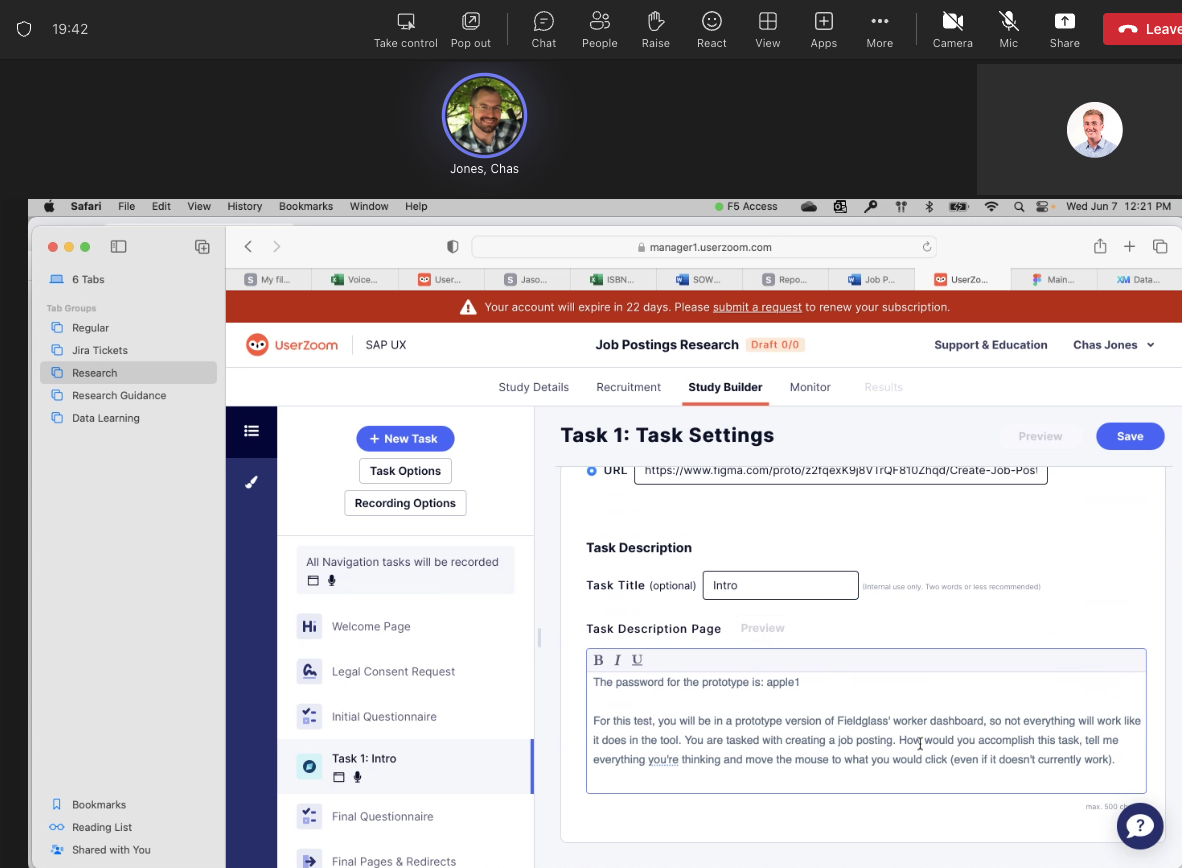Select the Final Questionnaire item
The image size is (1182, 868).
[x=406, y=816]
